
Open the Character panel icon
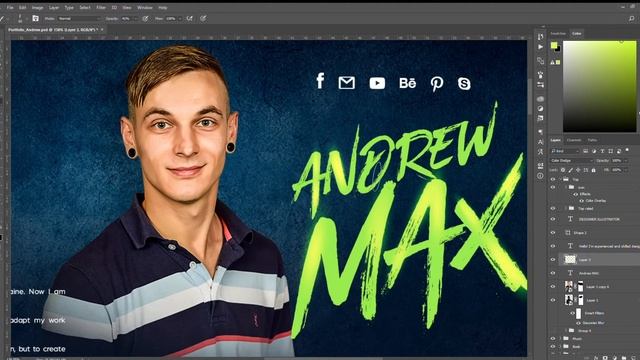click(x=540, y=142)
